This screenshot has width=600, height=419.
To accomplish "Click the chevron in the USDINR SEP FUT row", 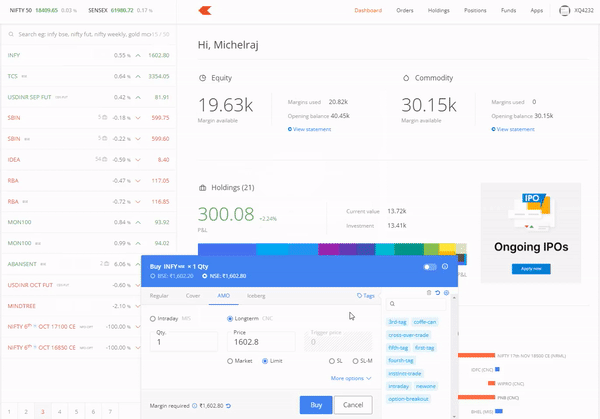I will (138, 97).
